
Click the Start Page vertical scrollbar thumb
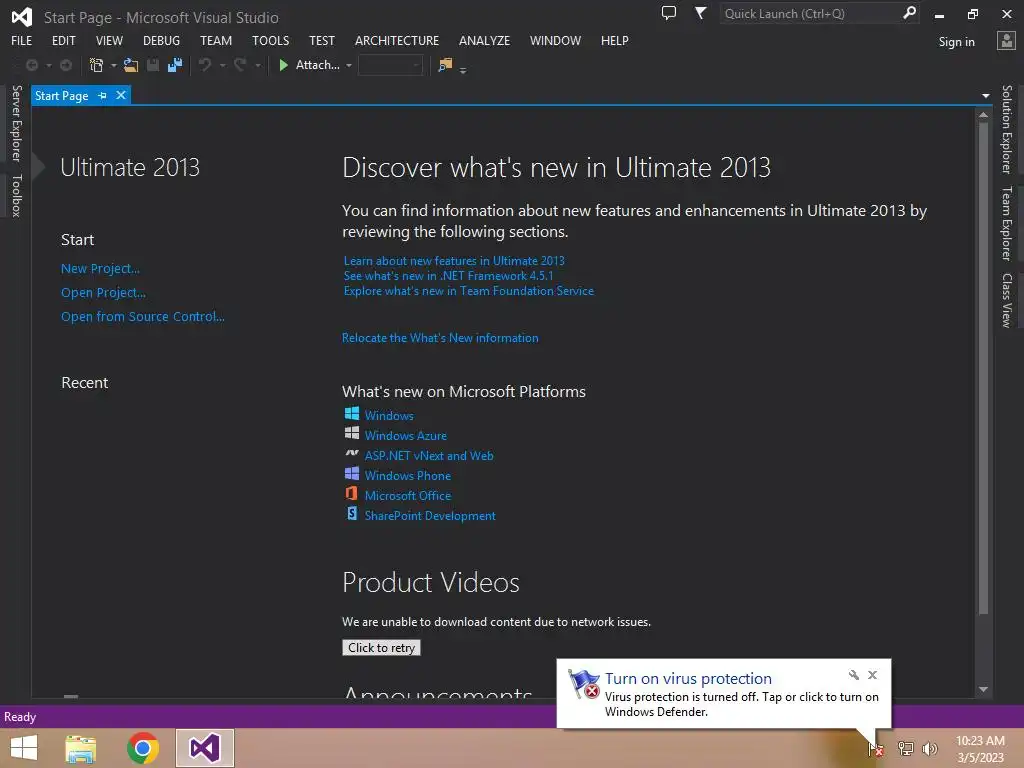coord(984,368)
